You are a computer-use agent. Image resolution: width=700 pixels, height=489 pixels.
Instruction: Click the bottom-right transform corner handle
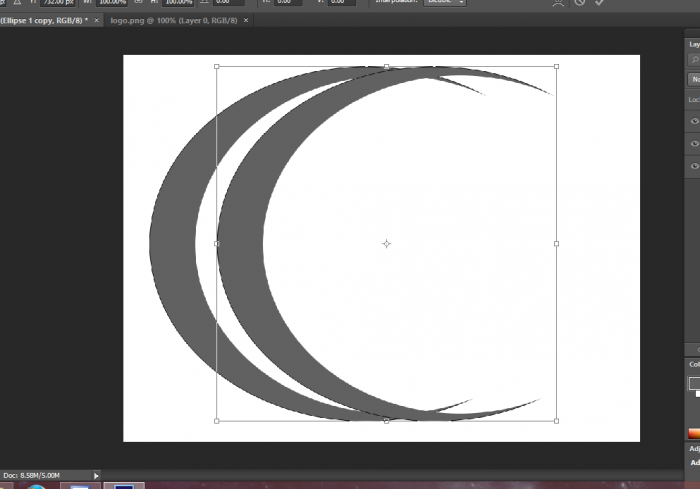pyautogui.click(x=556, y=421)
